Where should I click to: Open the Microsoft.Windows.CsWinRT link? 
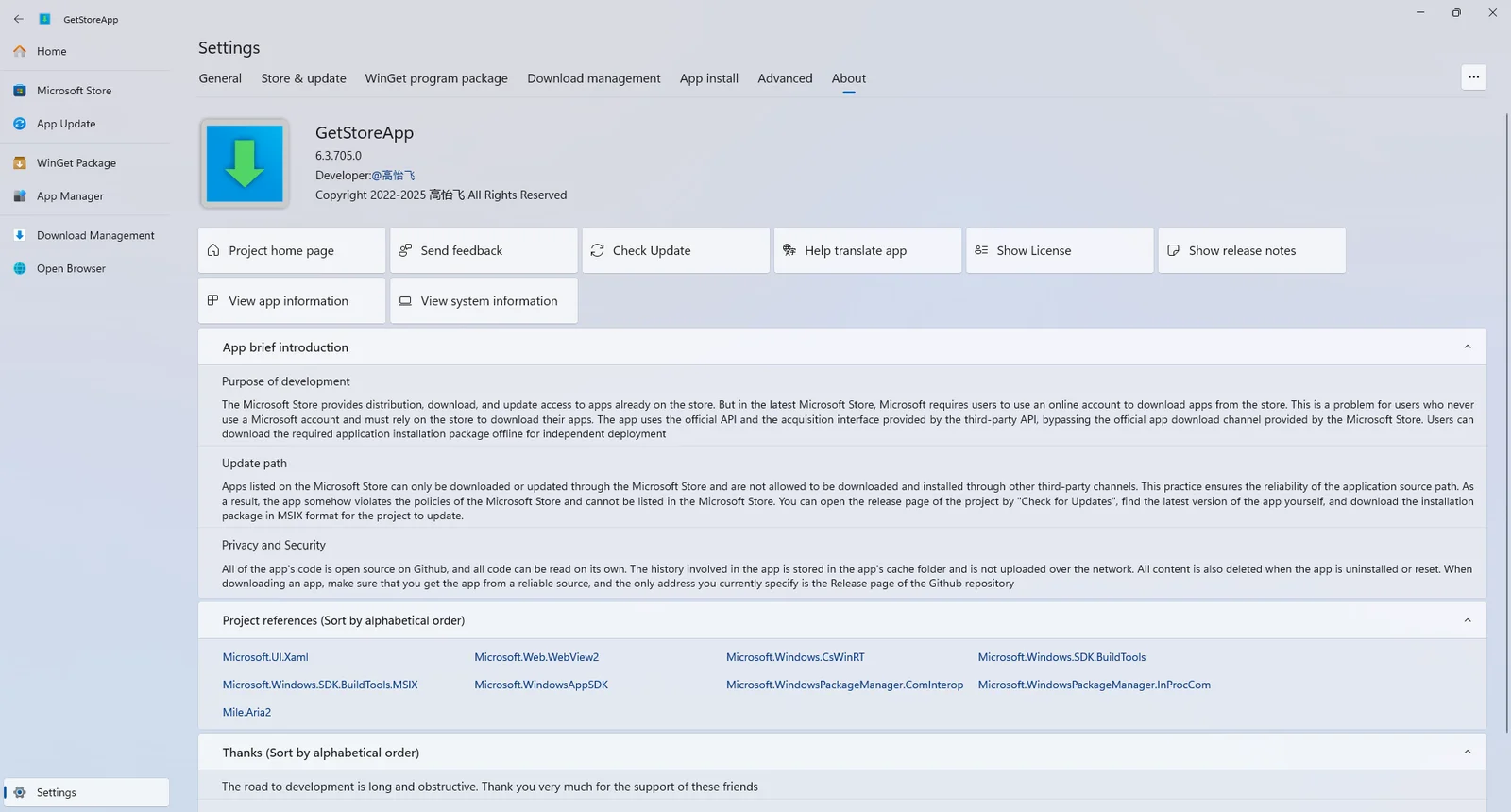[x=795, y=657]
